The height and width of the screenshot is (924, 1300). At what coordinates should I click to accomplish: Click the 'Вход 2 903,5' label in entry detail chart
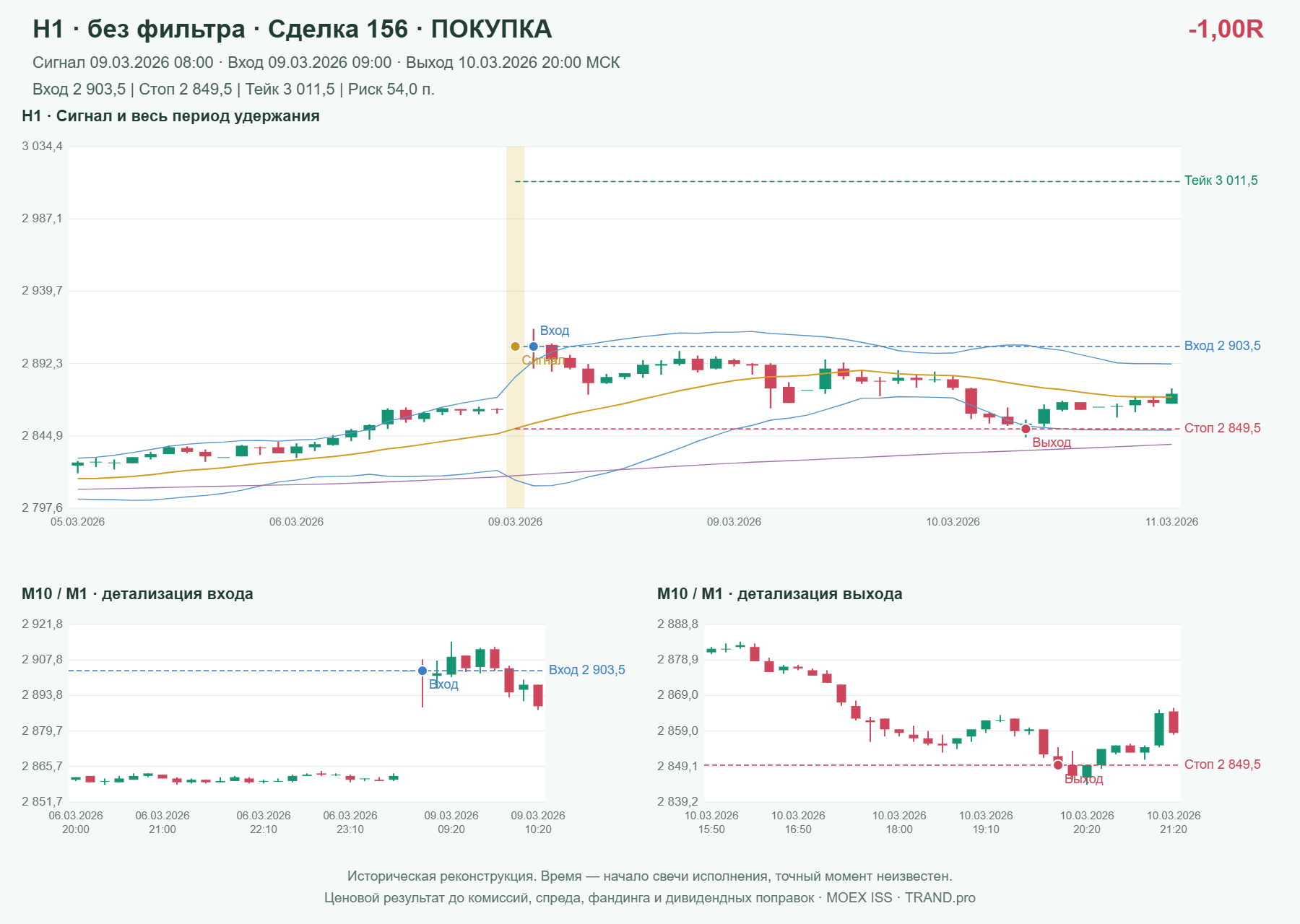(586, 670)
